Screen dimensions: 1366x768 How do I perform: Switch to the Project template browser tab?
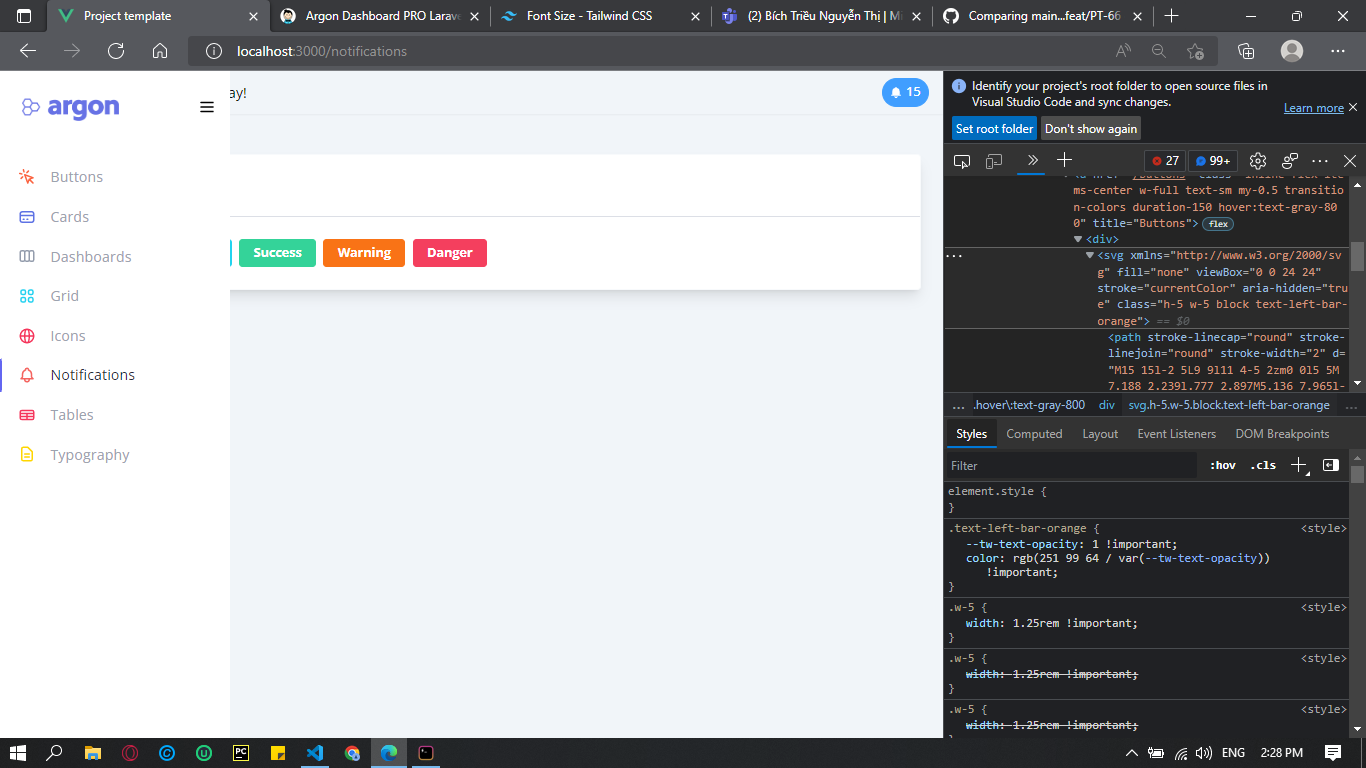pyautogui.click(x=158, y=16)
